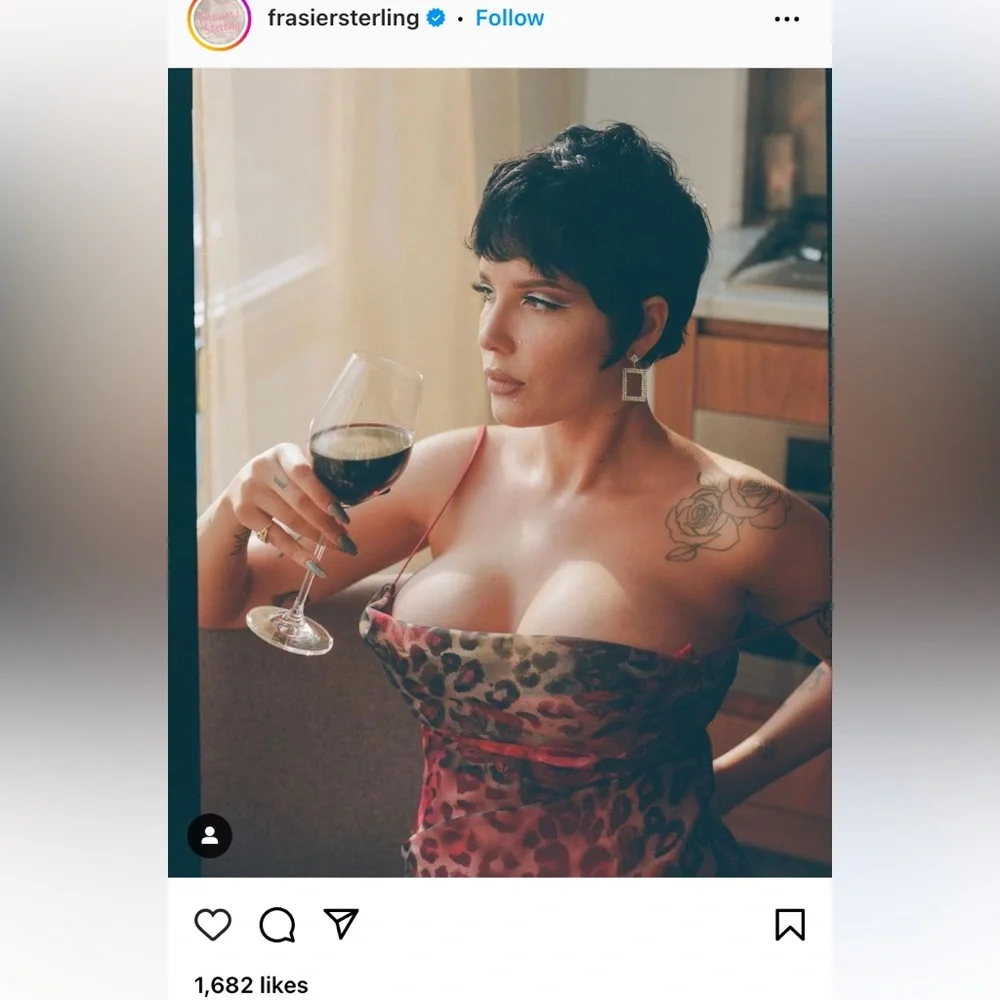Click the gold ring on the hand

264,535
